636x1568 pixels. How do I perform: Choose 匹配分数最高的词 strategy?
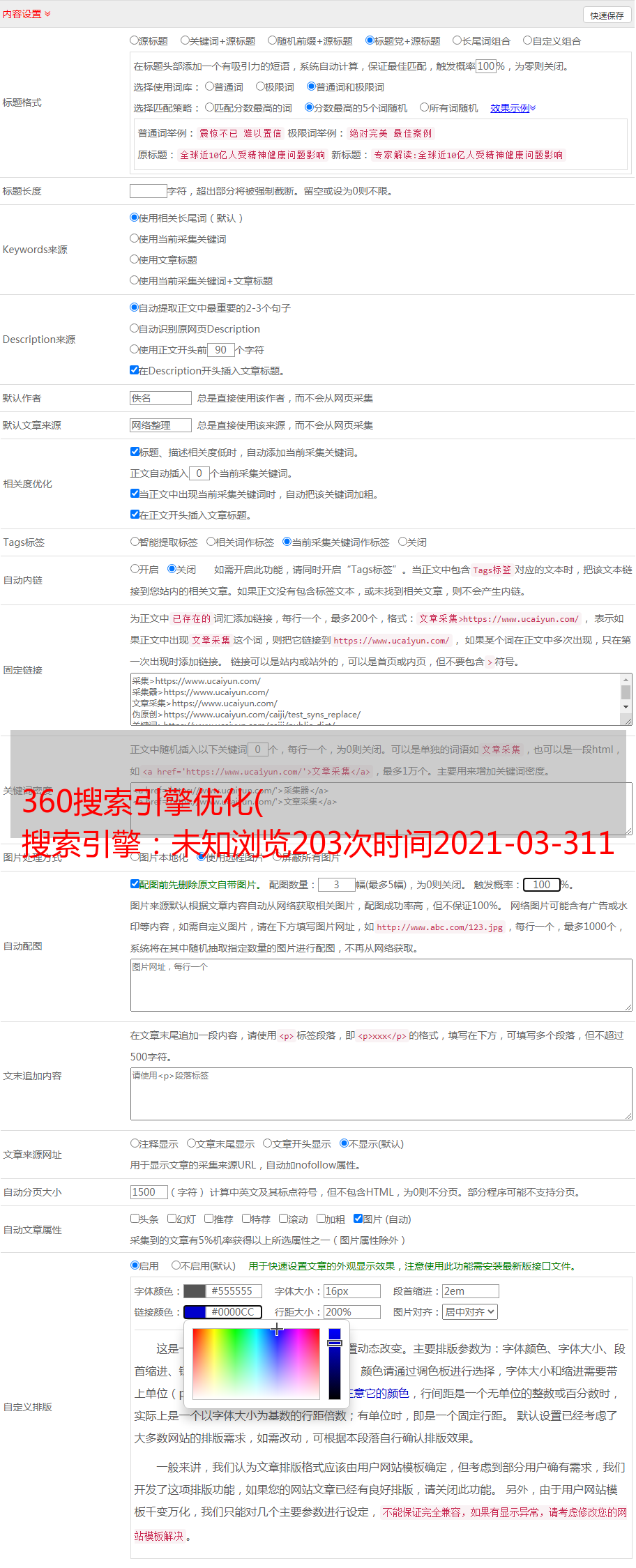(x=209, y=107)
